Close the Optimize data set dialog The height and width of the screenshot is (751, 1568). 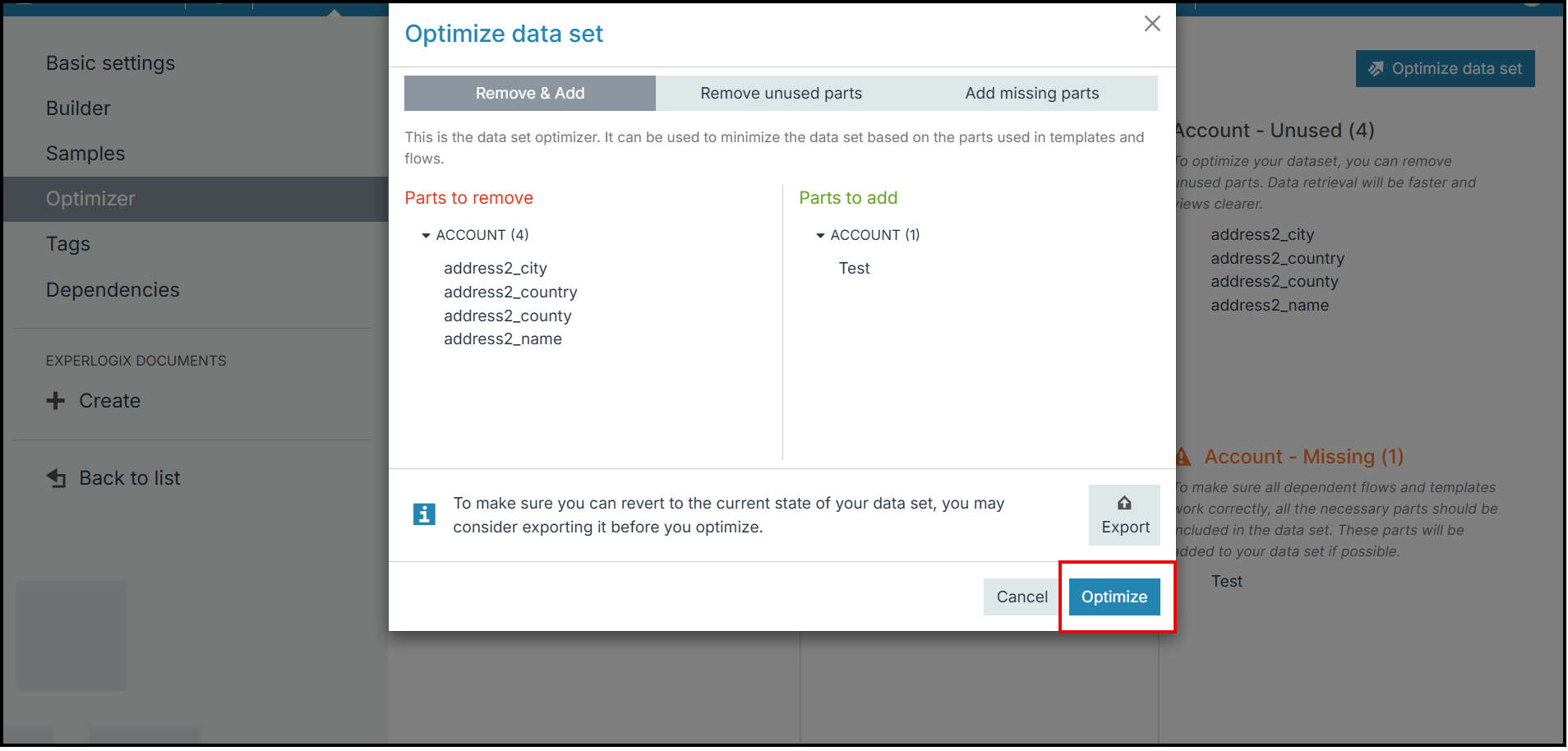pos(1152,24)
